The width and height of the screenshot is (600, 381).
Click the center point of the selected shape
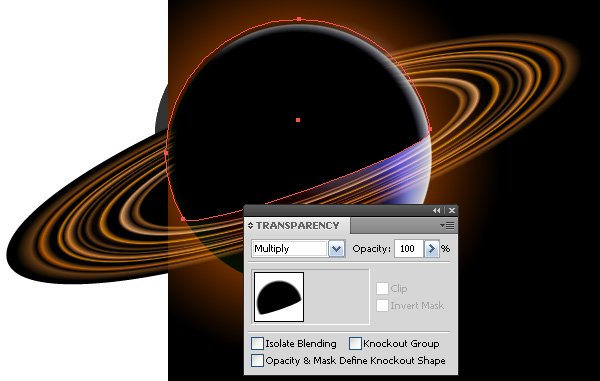[x=298, y=120]
